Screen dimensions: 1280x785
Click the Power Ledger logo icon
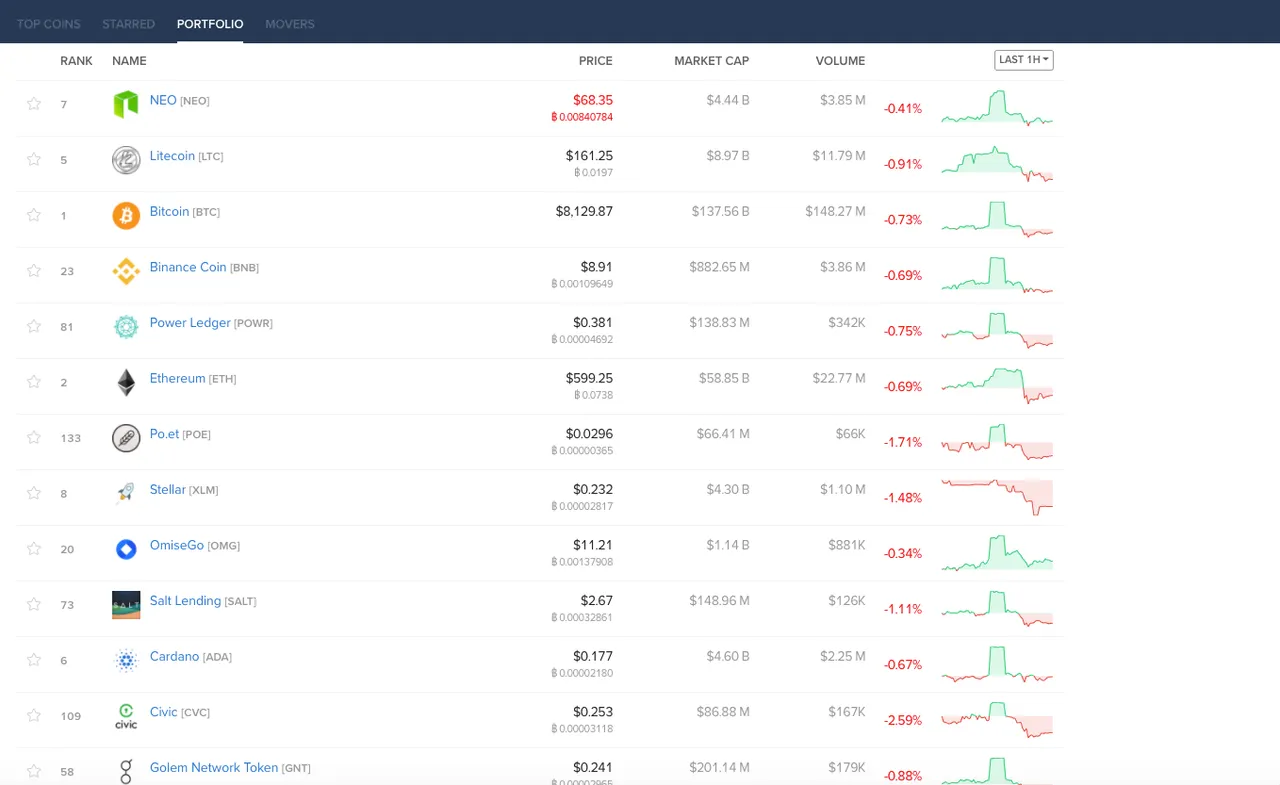click(x=126, y=327)
